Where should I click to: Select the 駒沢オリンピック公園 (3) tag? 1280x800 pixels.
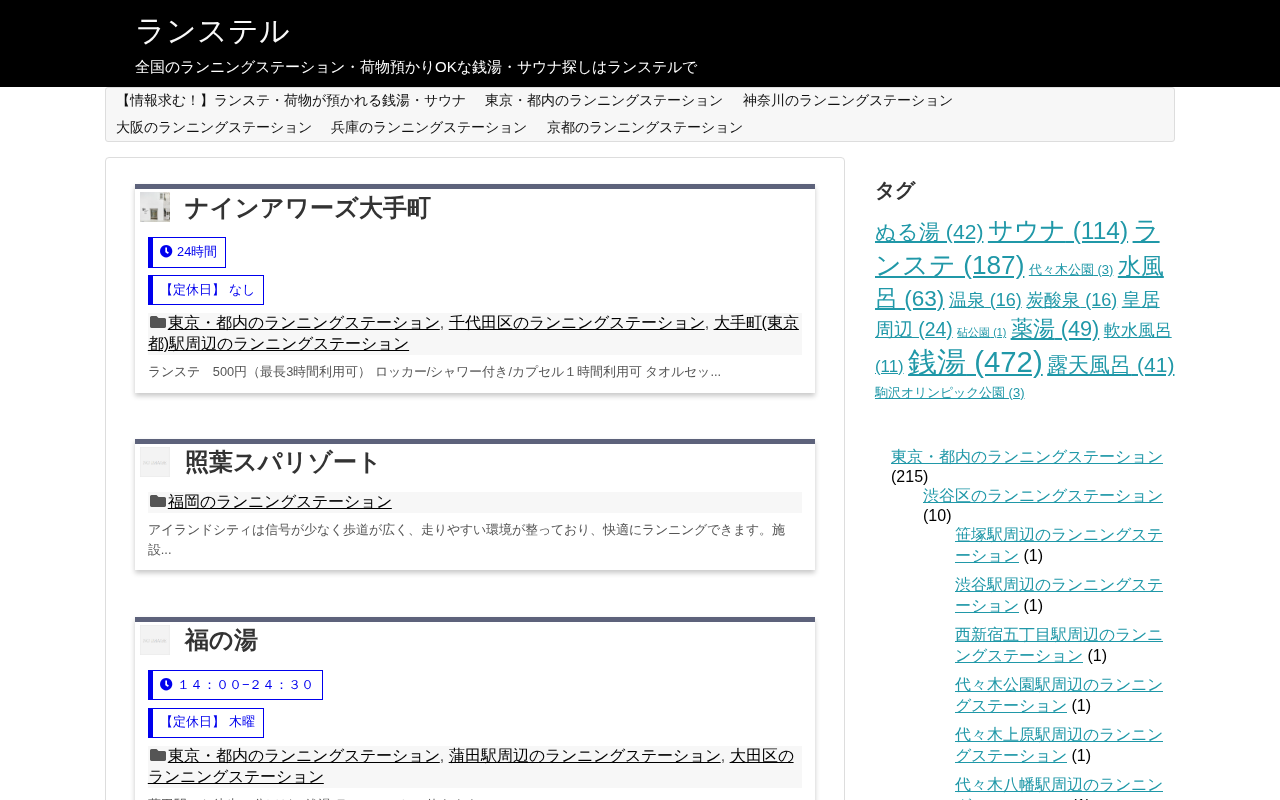point(950,393)
